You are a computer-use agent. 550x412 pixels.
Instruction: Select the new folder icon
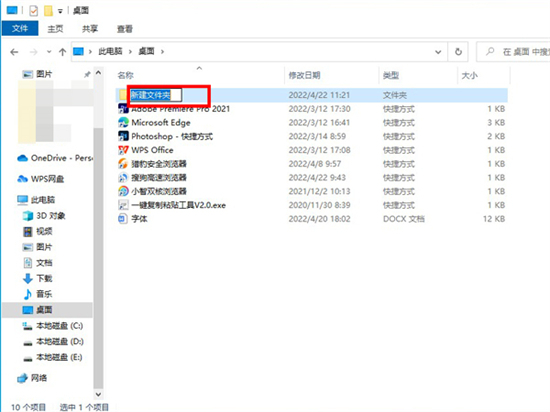tap(123, 95)
